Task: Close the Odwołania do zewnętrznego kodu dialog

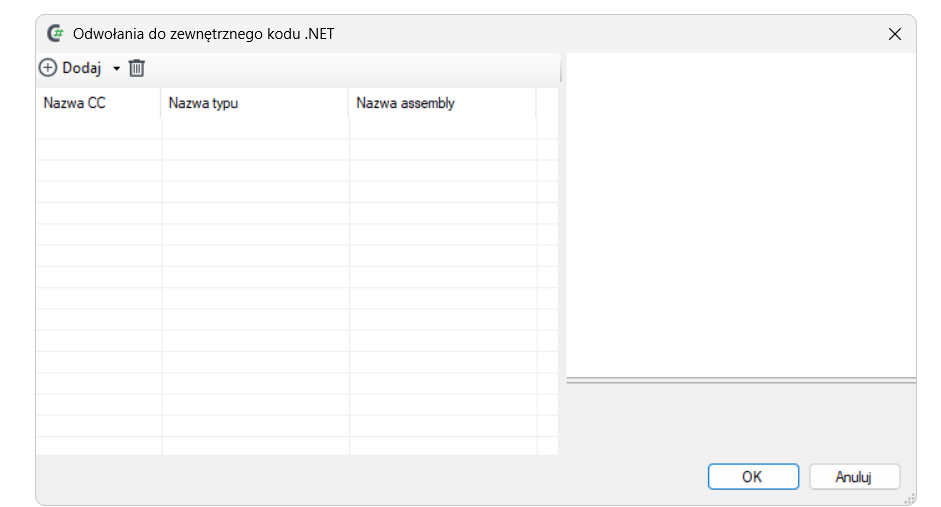Action: click(x=895, y=34)
